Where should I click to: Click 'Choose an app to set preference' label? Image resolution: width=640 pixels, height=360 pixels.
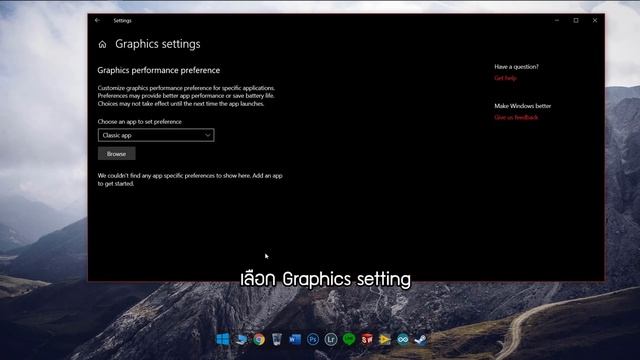pos(140,122)
